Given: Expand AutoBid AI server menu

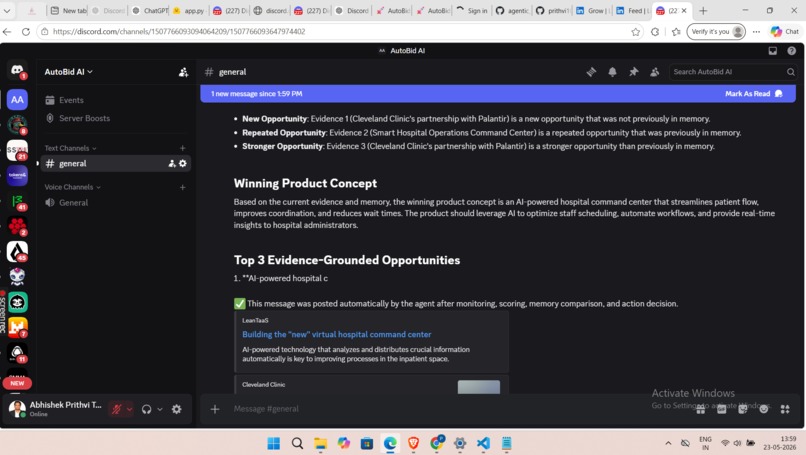Looking at the screenshot, I should tap(68, 72).
